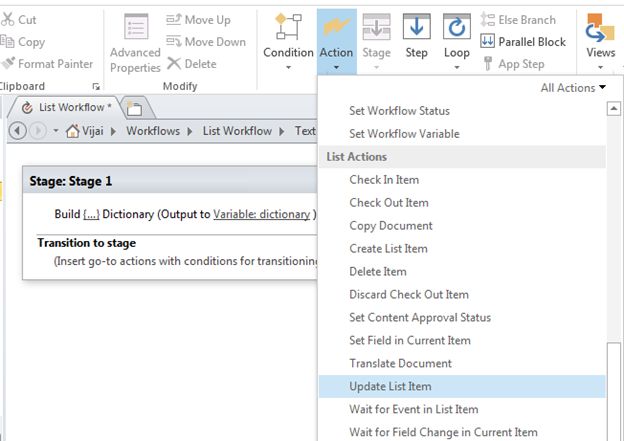Click the App Step icon
This screenshot has height=441, width=624.
click(488, 63)
